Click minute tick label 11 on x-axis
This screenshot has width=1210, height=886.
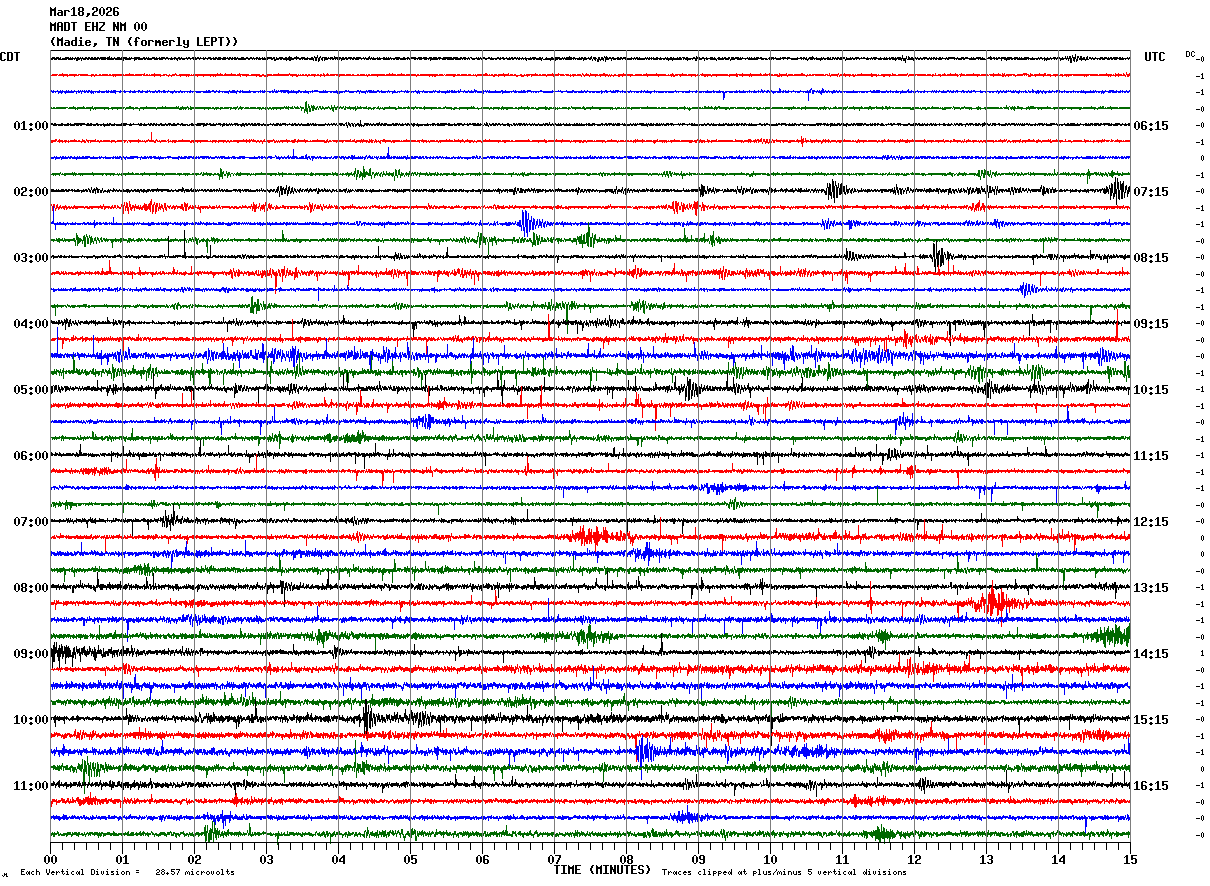coord(842,859)
